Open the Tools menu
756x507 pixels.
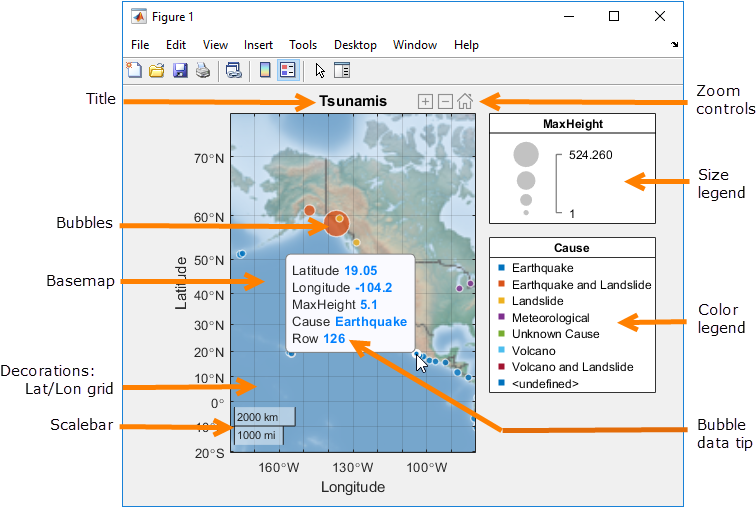(x=303, y=45)
